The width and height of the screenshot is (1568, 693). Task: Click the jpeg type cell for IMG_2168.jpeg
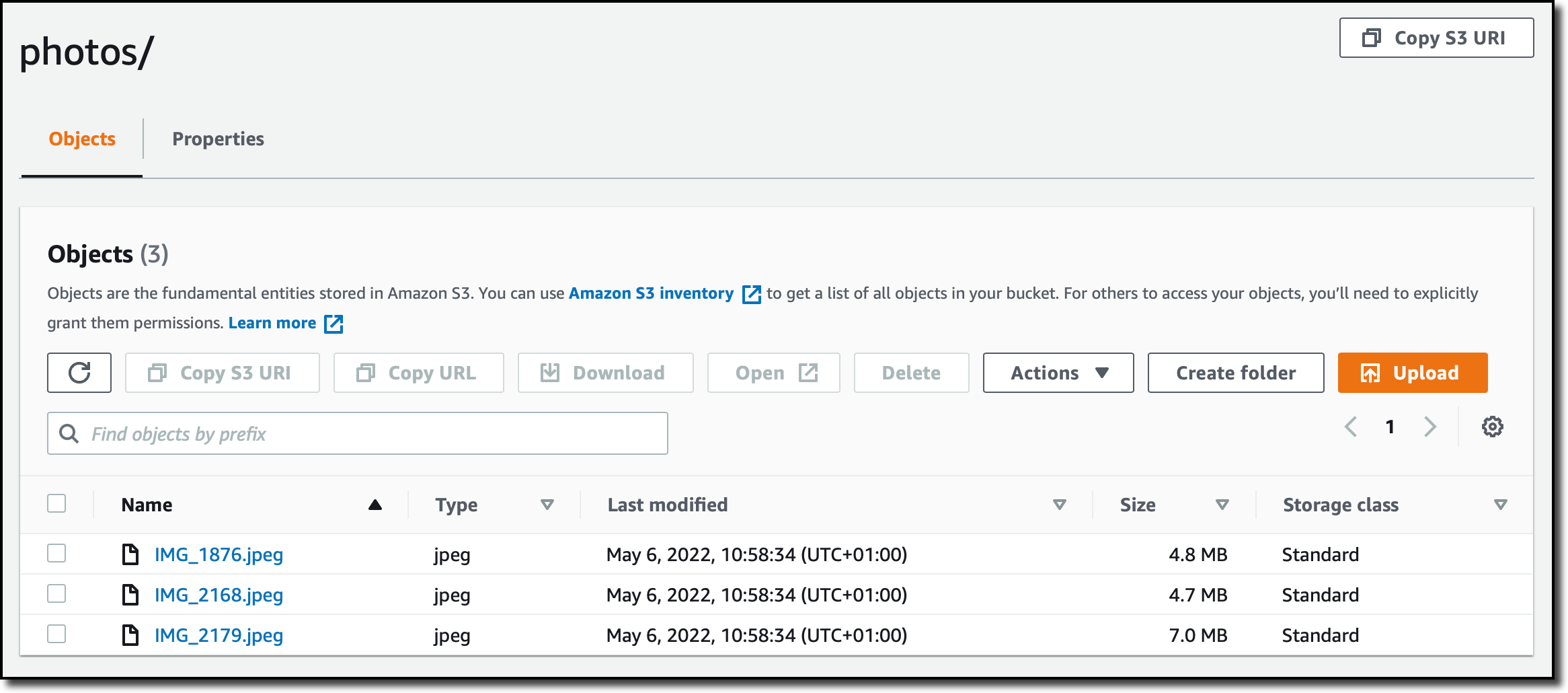click(x=452, y=596)
